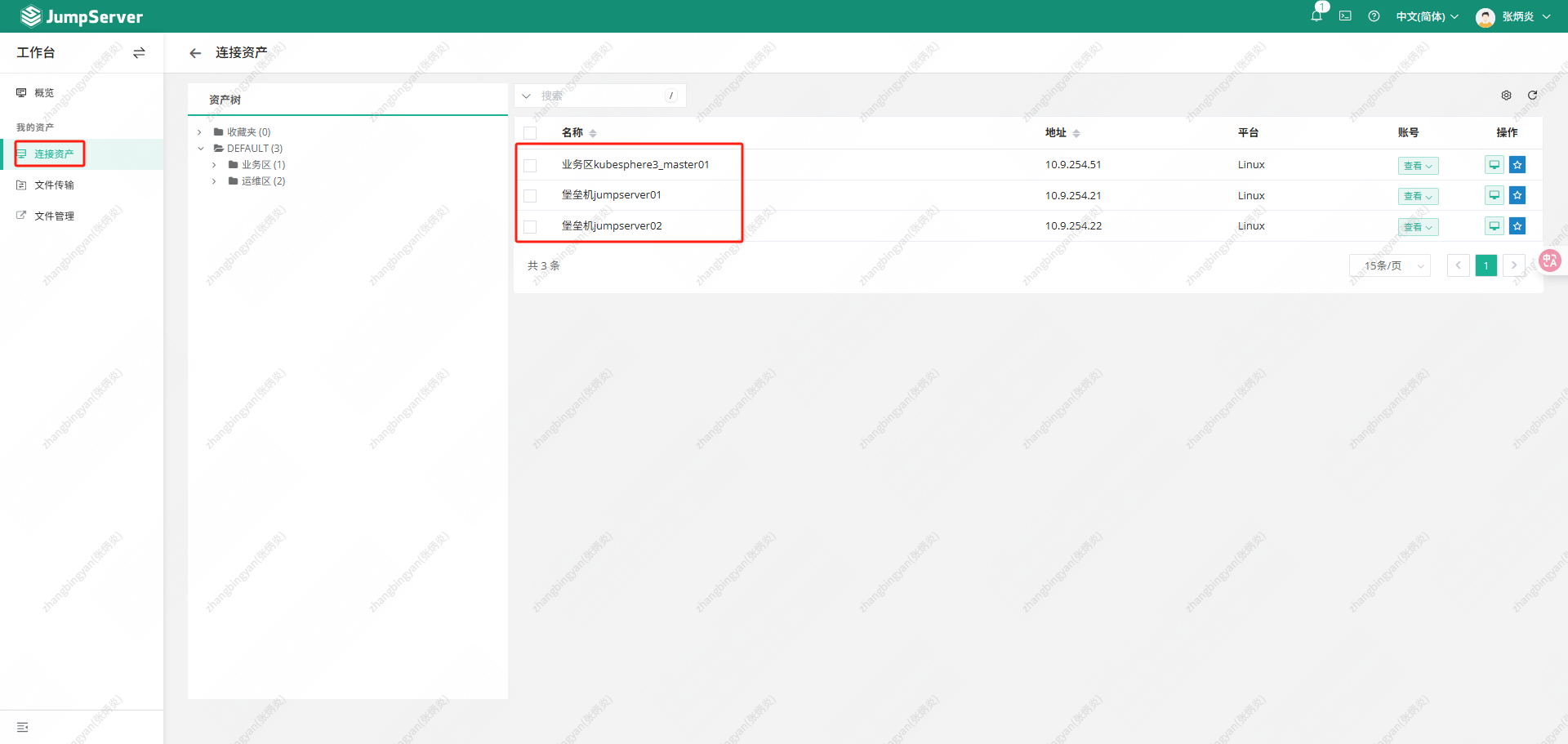Sort by 地址 column arrows
Screen dimensions: 1568x744
[x=1076, y=133]
